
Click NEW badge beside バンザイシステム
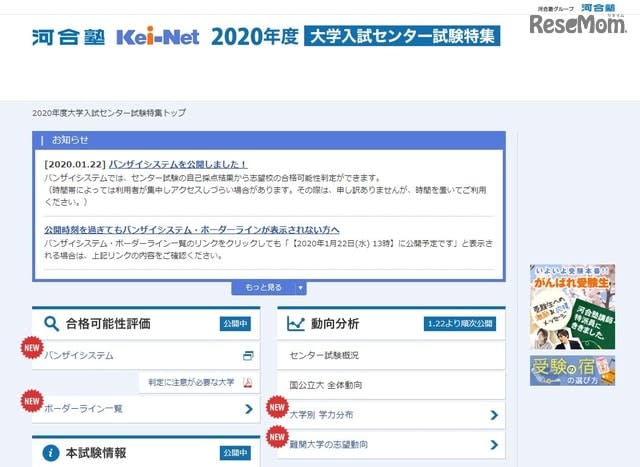point(32,348)
